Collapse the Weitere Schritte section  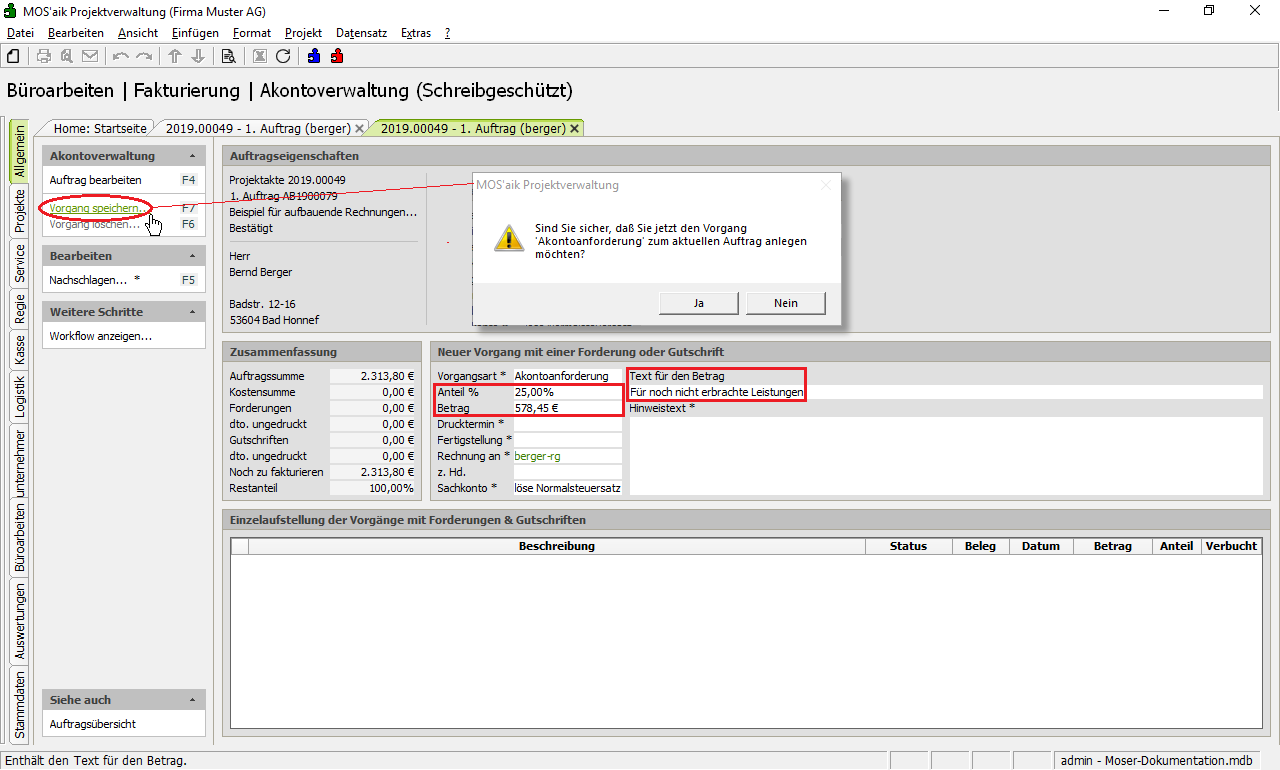[x=191, y=312]
